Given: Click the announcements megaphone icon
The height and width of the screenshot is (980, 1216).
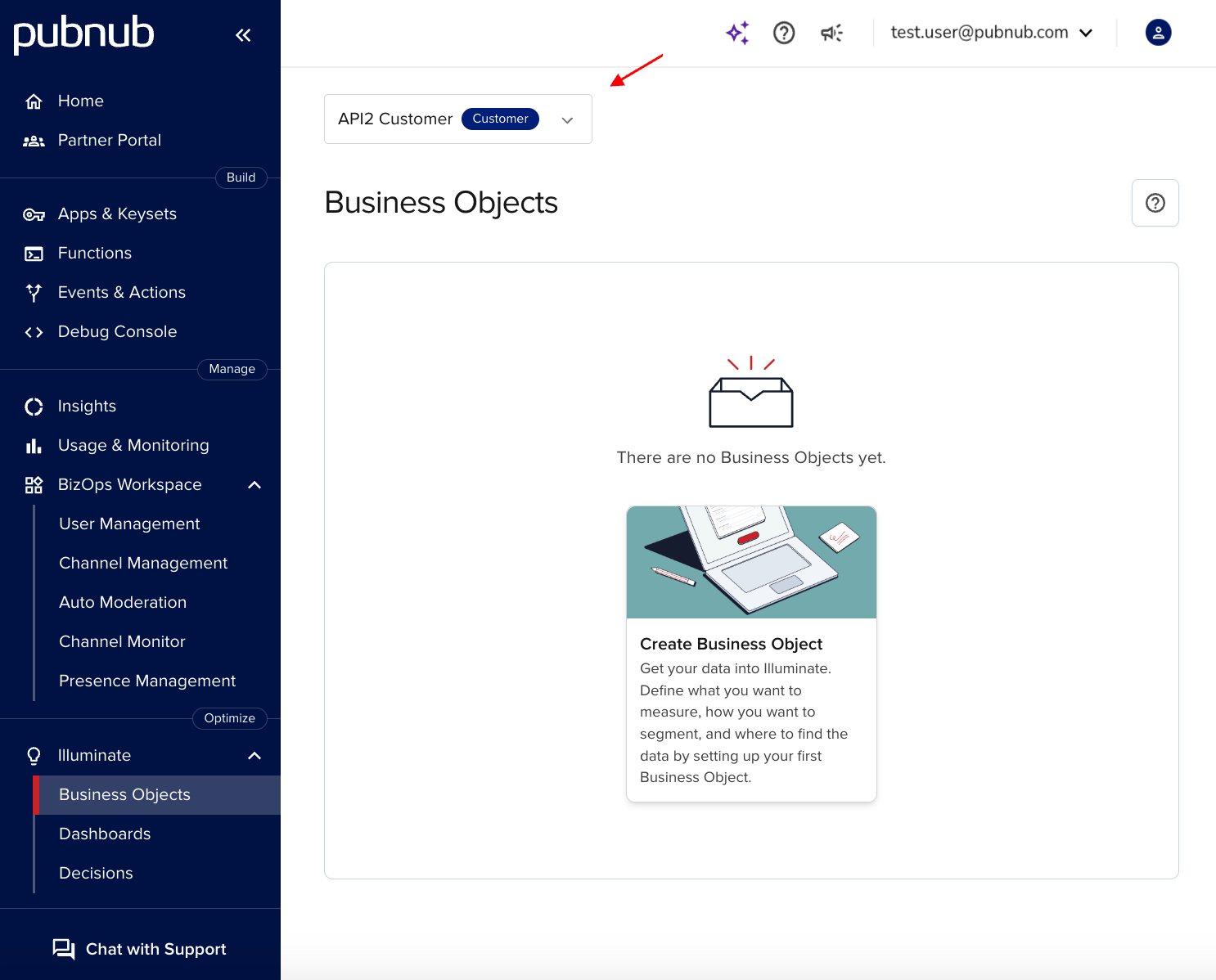Looking at the screenshot, I should pos(831,33).
